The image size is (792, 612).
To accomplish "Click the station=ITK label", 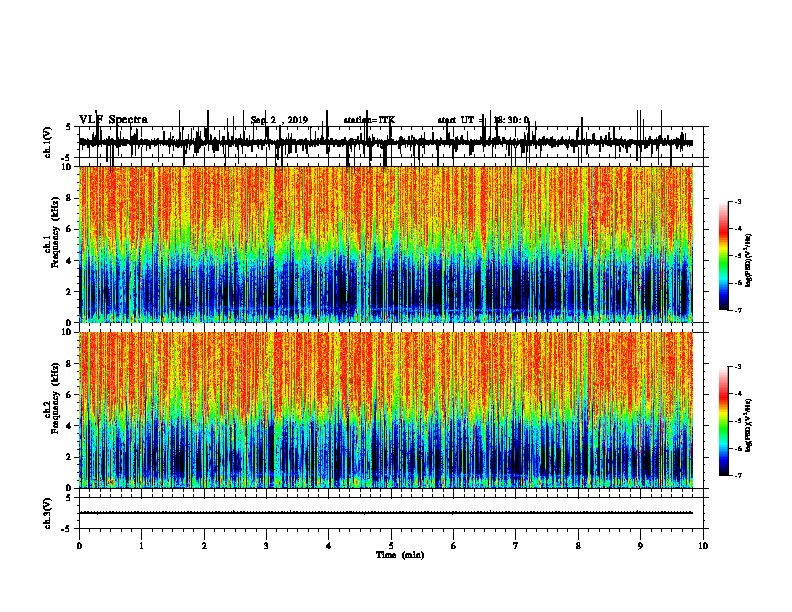I will click(x=369, y=120).
